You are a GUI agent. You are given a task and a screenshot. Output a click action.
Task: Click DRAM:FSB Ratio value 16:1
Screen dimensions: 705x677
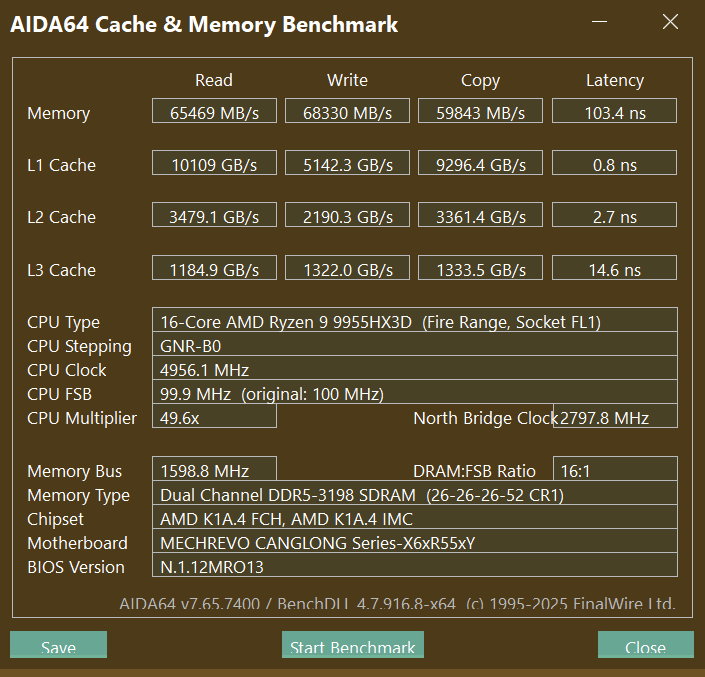click(615, 469)
